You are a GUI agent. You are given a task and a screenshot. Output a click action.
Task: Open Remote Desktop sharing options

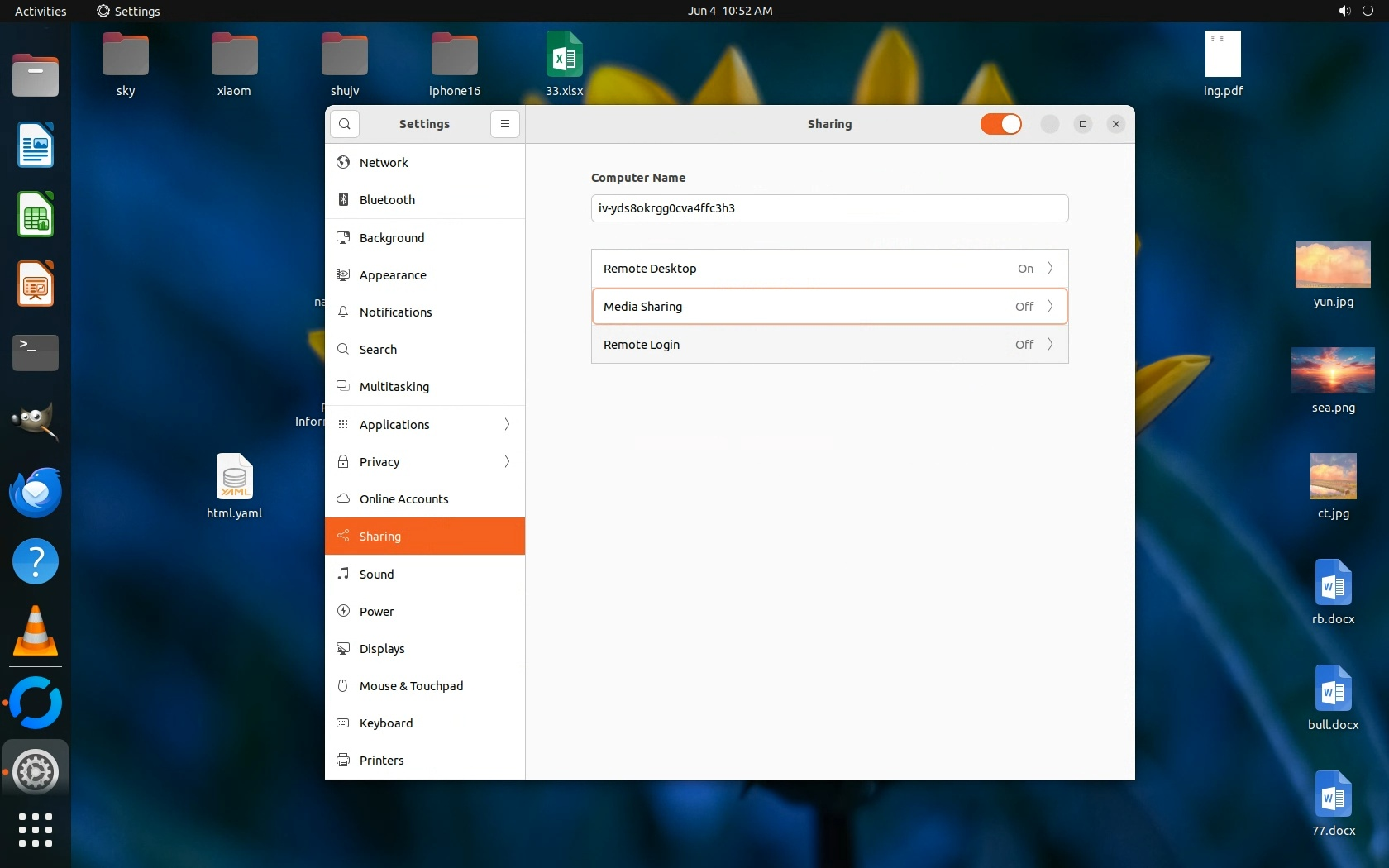click(829, 269)
